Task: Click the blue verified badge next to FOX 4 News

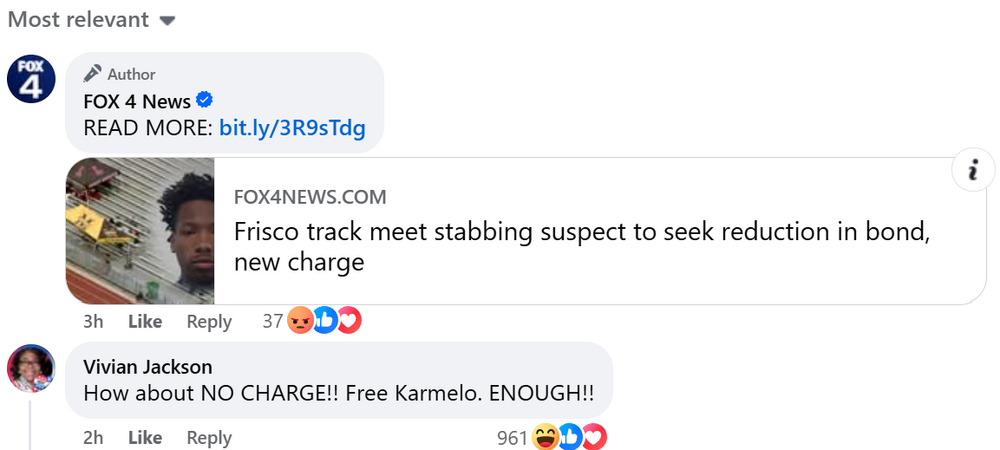Action: 203,101
